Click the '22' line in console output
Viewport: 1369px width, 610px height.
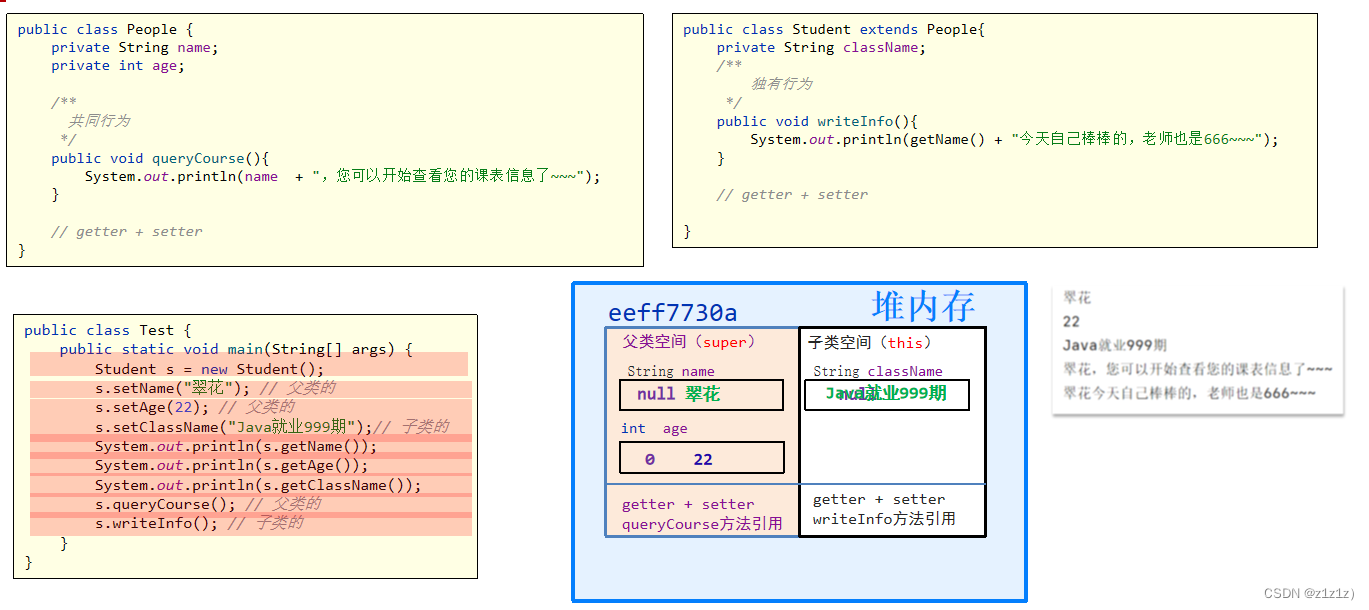tap(1071, 321)
